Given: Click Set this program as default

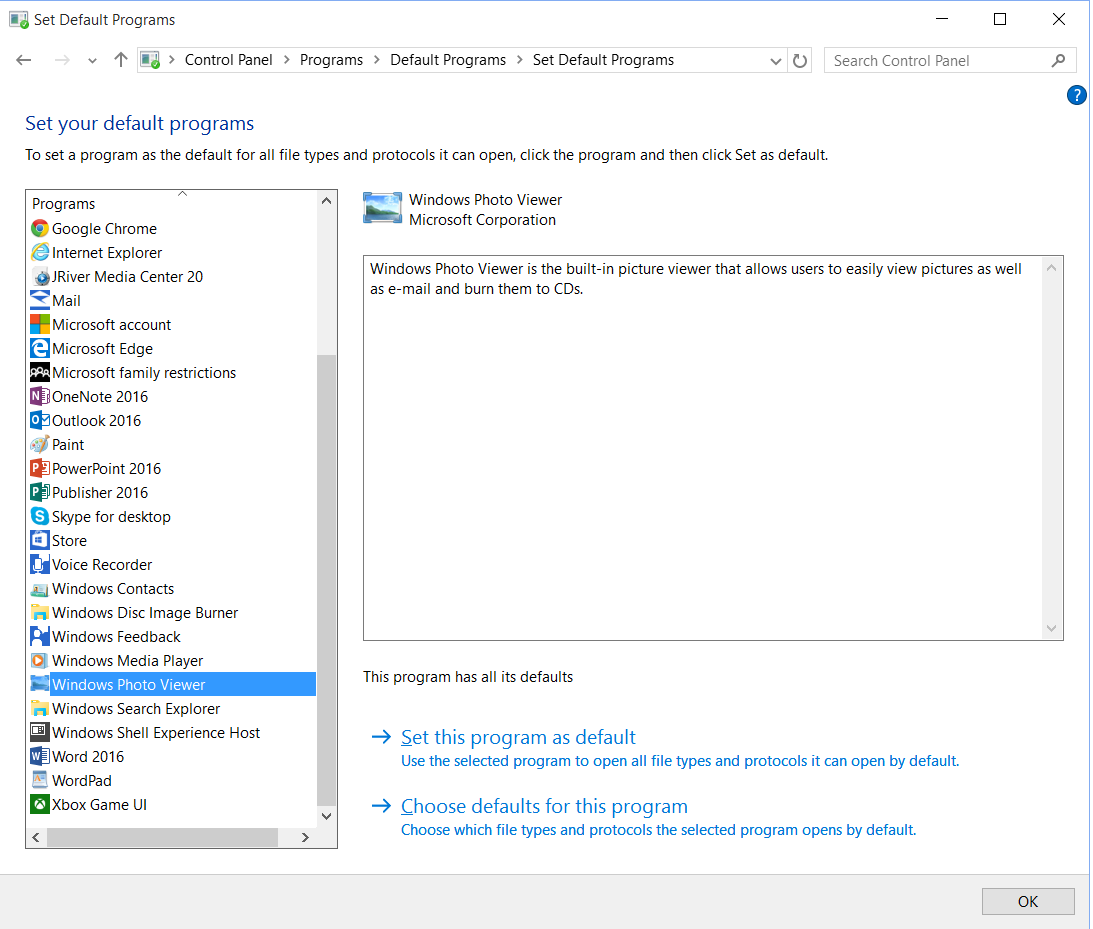Looking at the screenshot, I should [x=518, y=737].
